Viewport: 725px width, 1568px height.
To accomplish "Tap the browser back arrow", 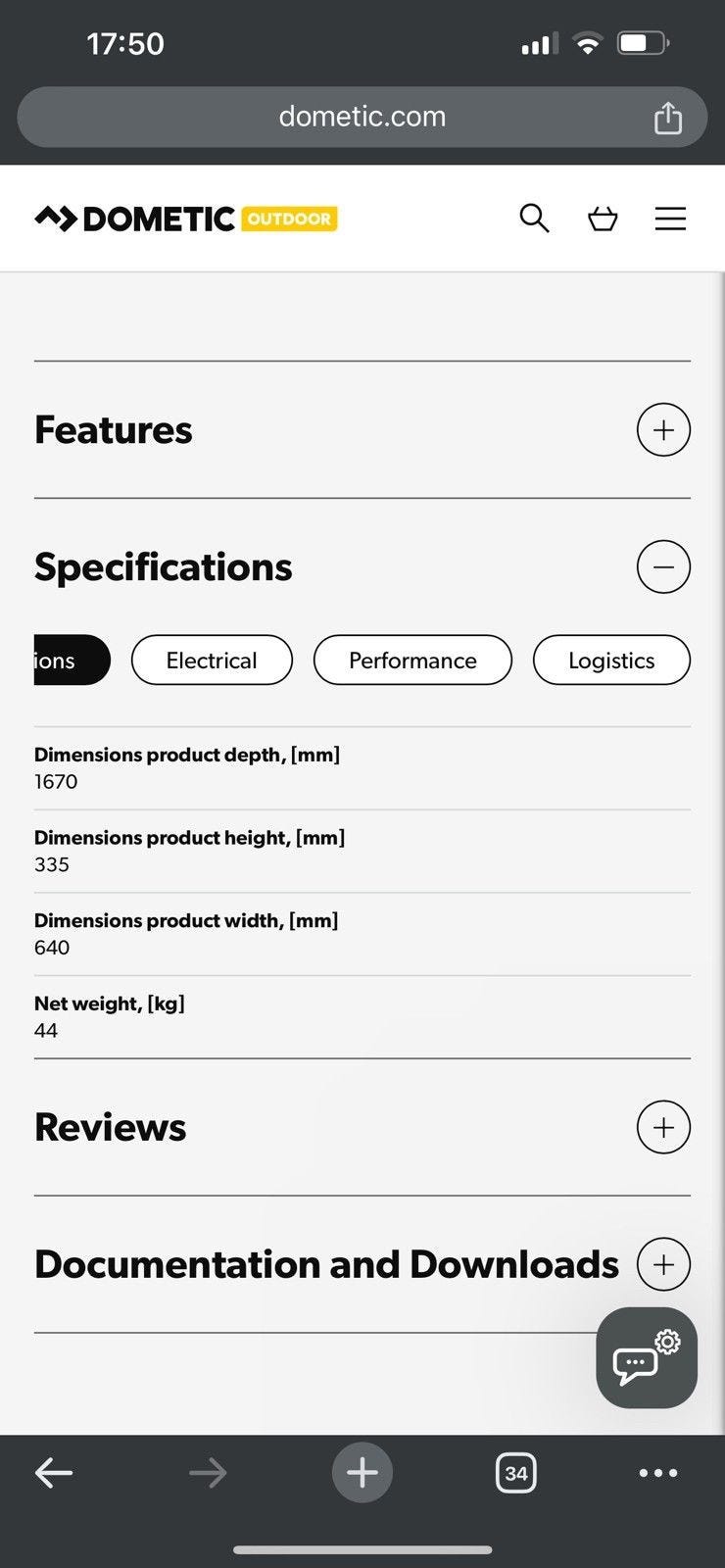I will click(x=54, y=1472).
